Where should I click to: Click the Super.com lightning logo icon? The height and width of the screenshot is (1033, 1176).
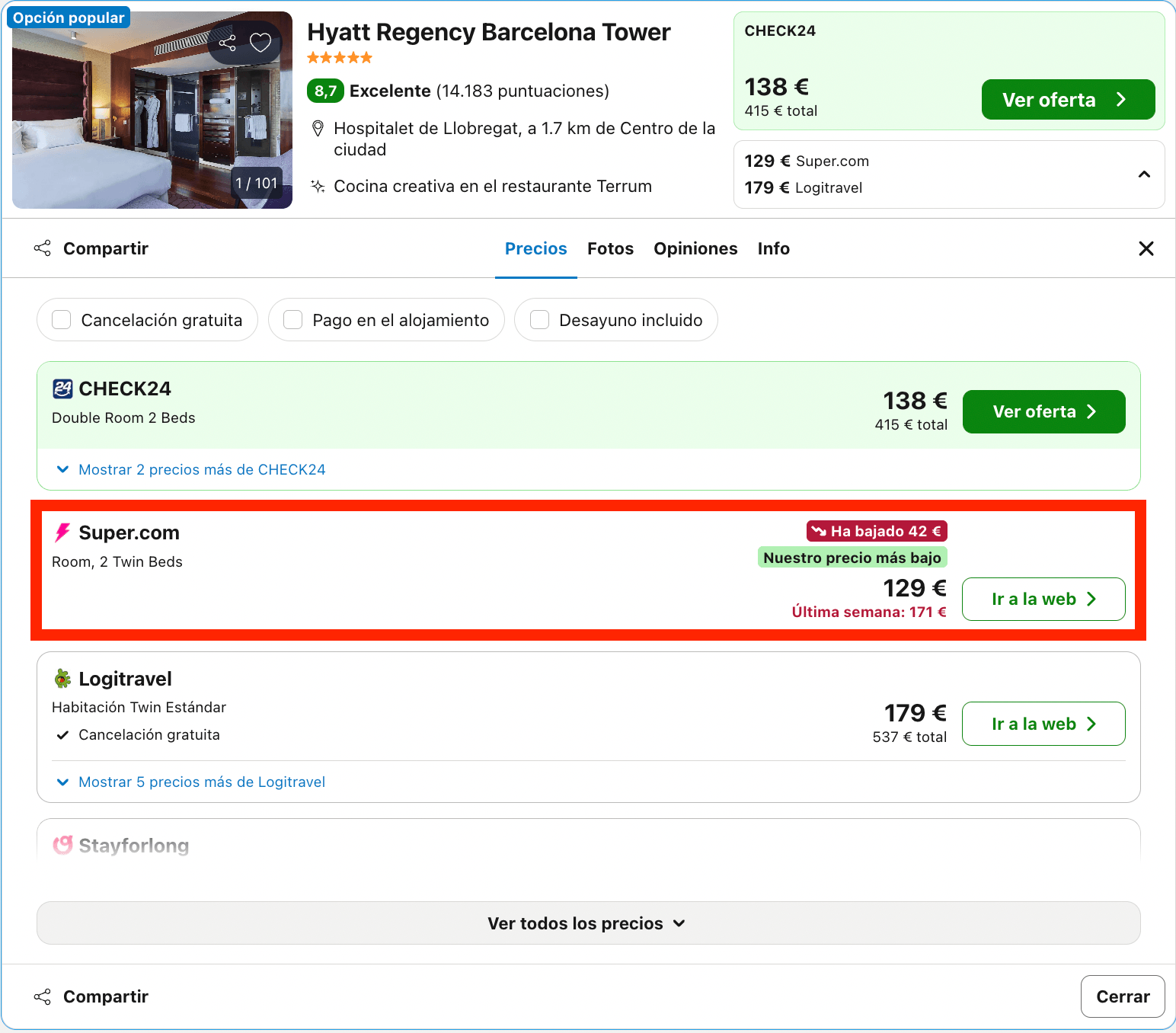(62, 533)
